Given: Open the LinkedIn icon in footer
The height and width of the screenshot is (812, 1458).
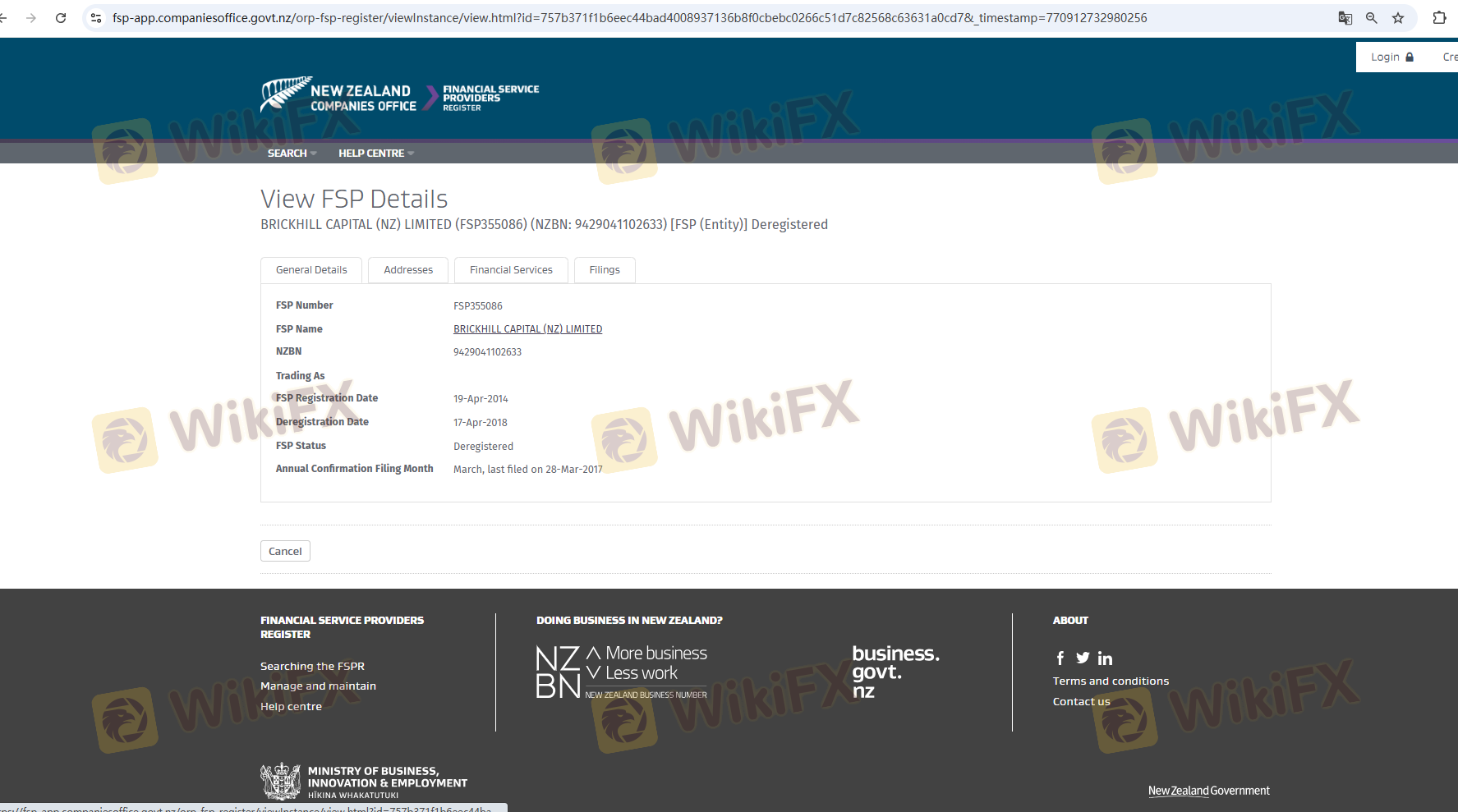Looking at the screenshot, I should tap(1105, 658).
